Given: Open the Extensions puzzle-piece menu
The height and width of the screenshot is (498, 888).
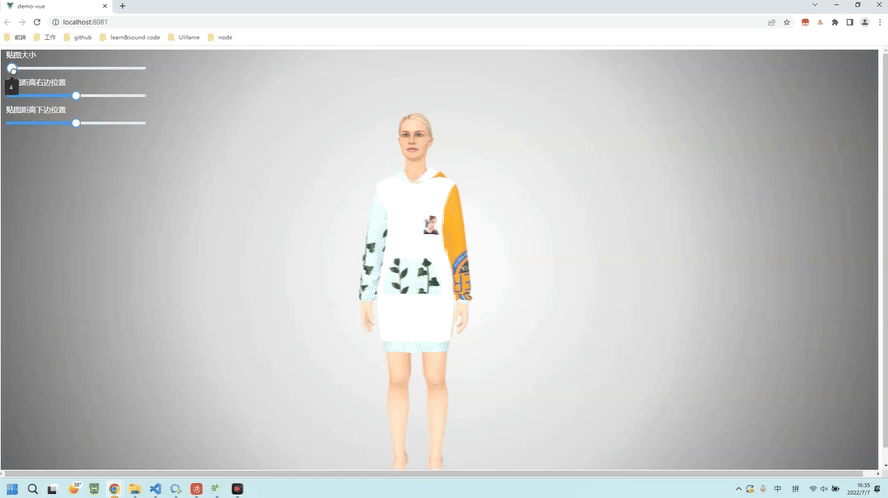Looking at the screenshot, I should tap(835, 22).
